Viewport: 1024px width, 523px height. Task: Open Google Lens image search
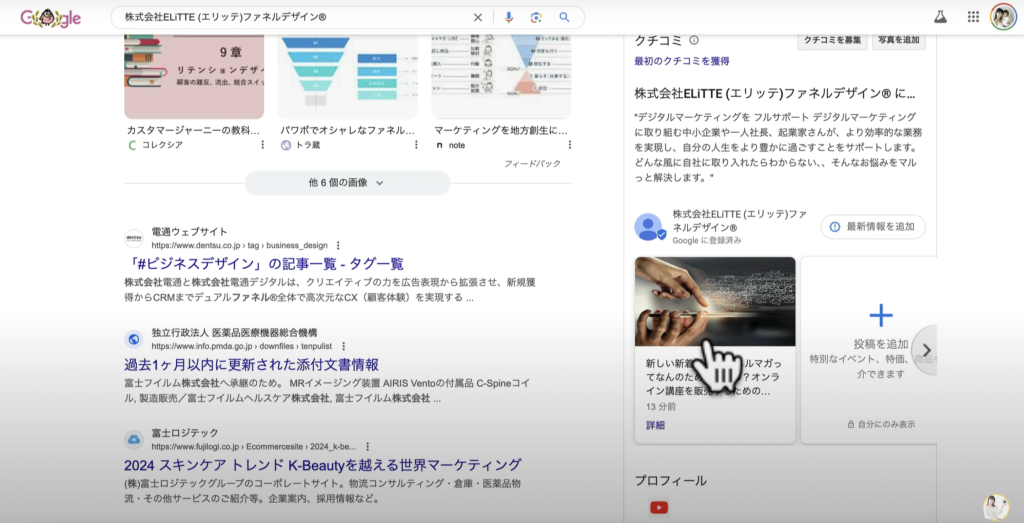coord(536,17)
